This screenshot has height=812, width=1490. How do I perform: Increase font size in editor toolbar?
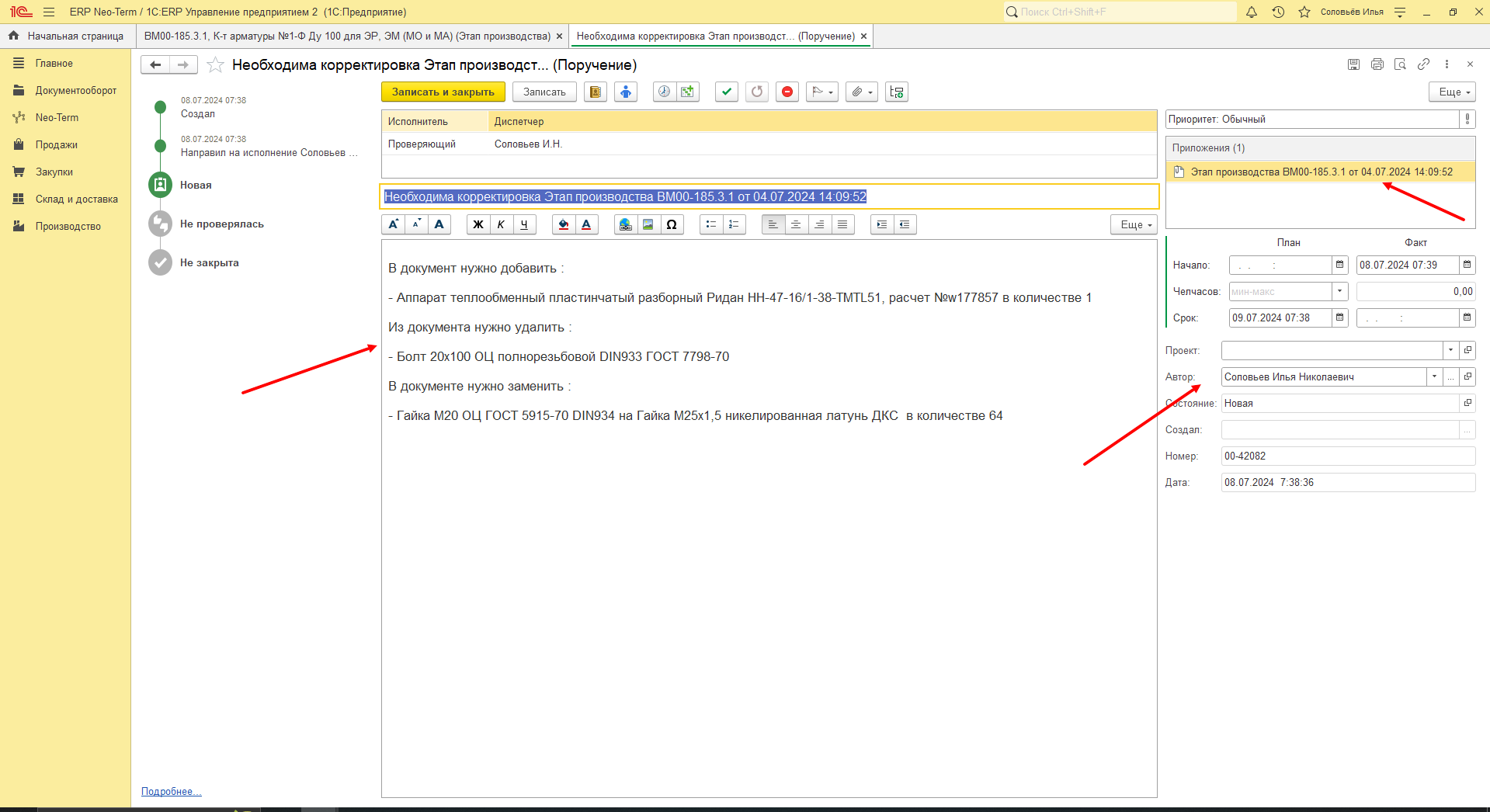[x=393, y=224]
